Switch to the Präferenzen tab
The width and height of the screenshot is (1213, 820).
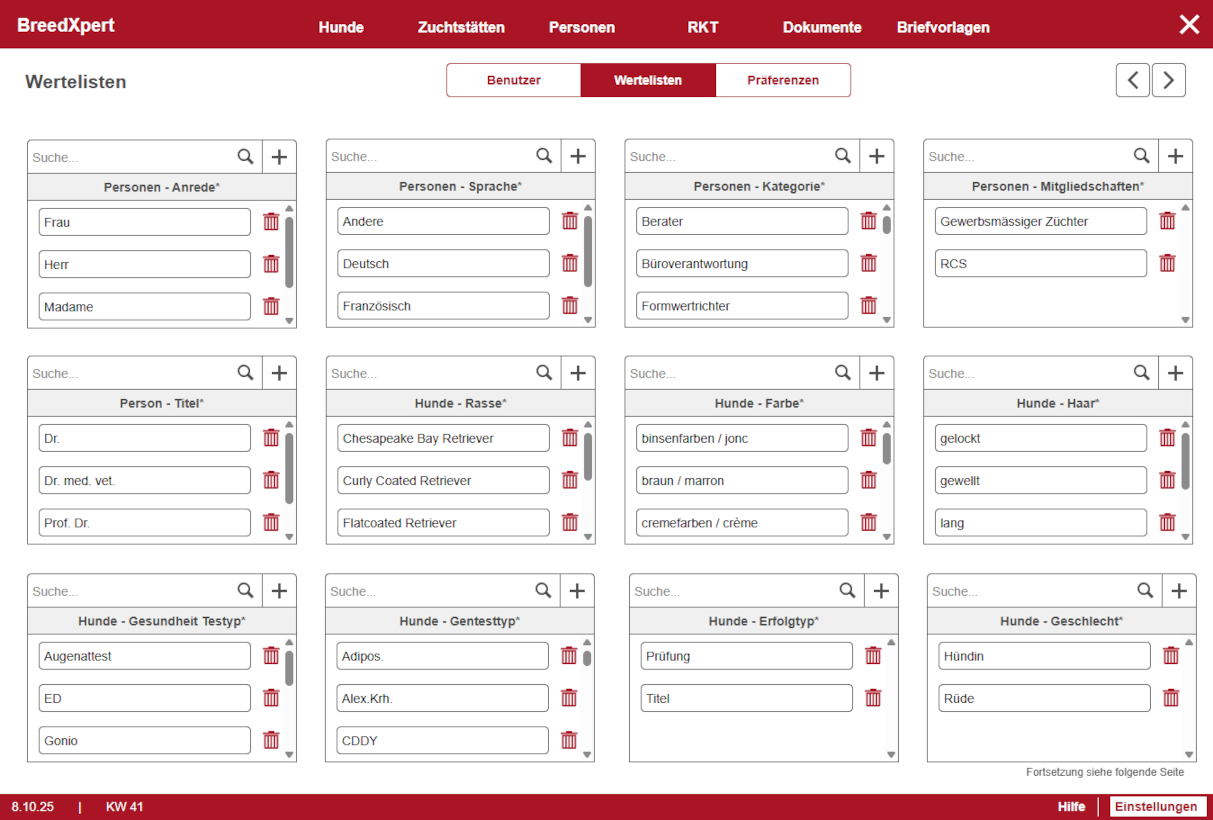coord(782,80)
